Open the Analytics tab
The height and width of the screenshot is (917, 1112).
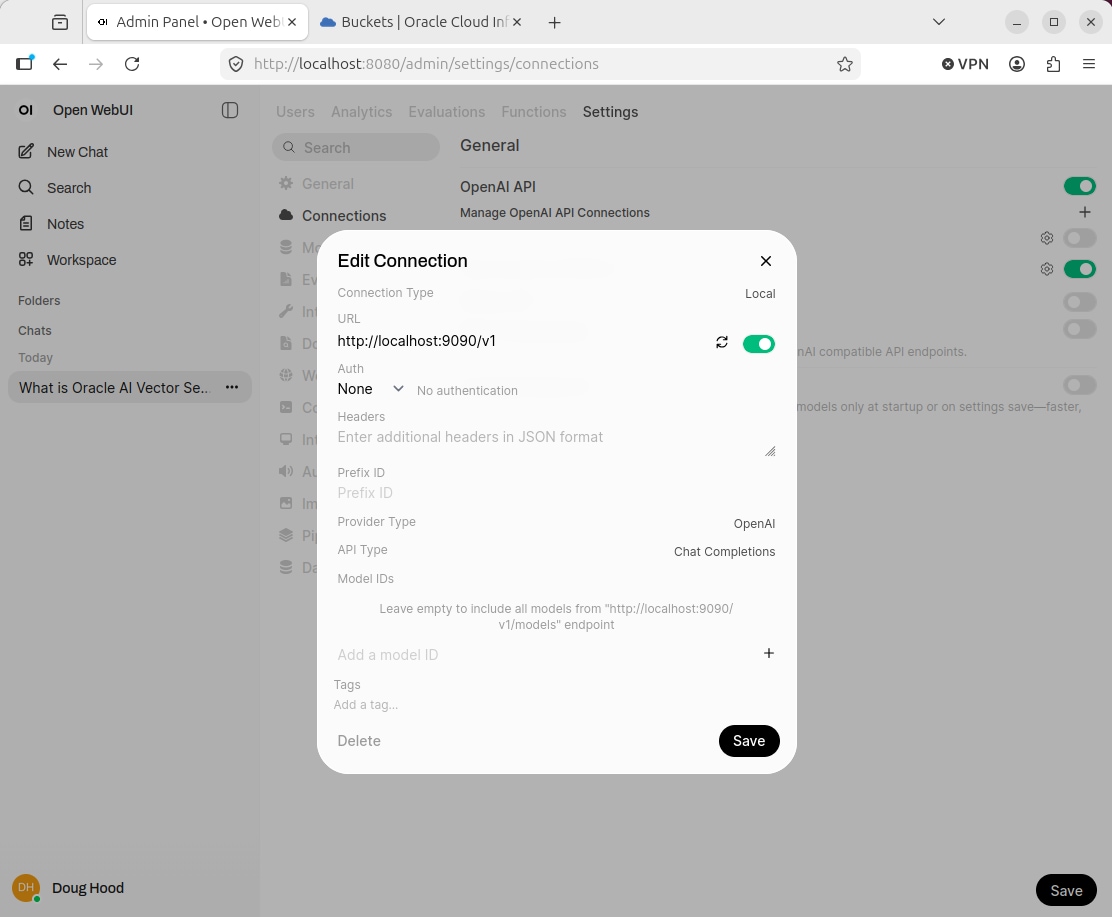[362, 112]
